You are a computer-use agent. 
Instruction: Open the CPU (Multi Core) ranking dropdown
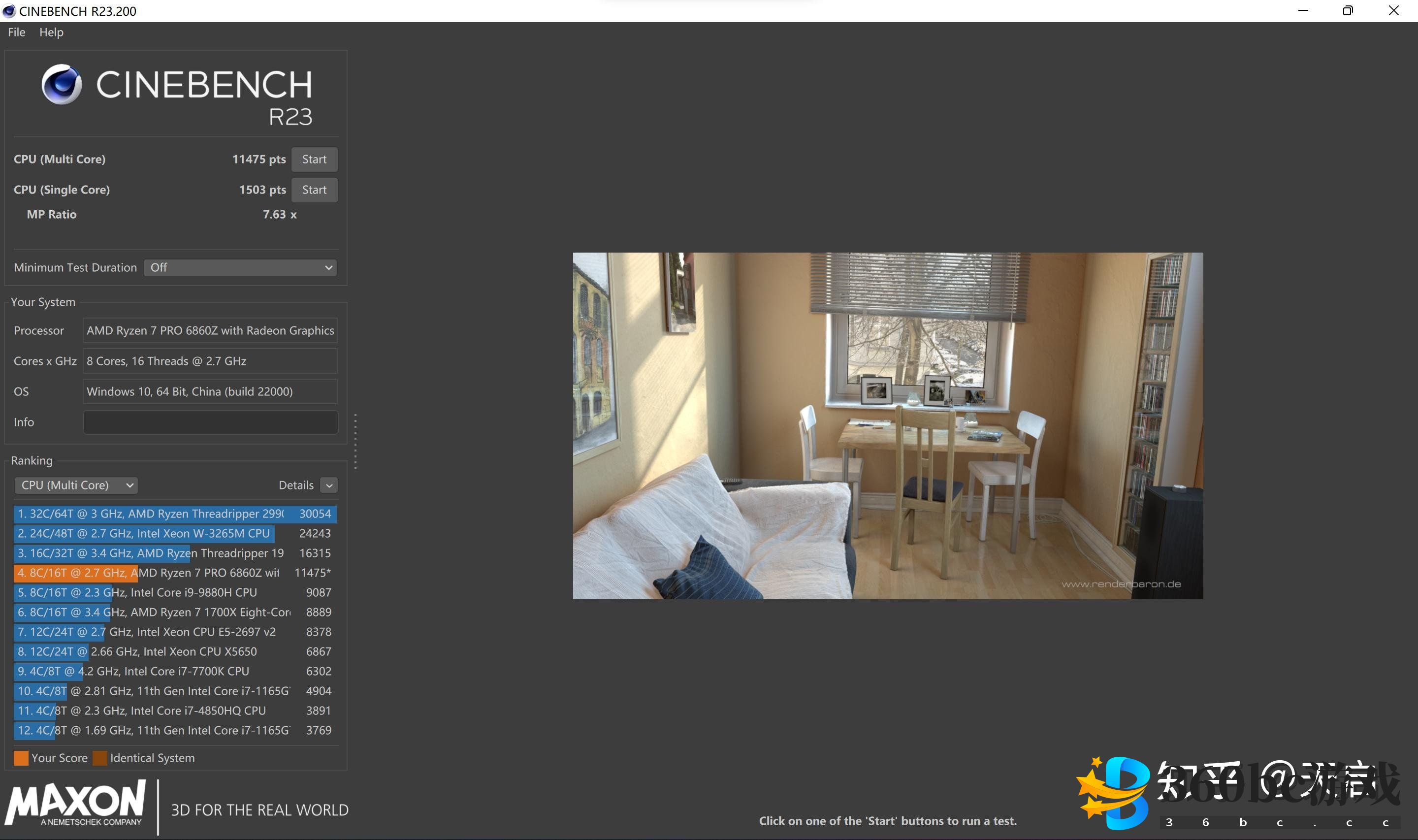pyautogui.click(x=76, y=485)
